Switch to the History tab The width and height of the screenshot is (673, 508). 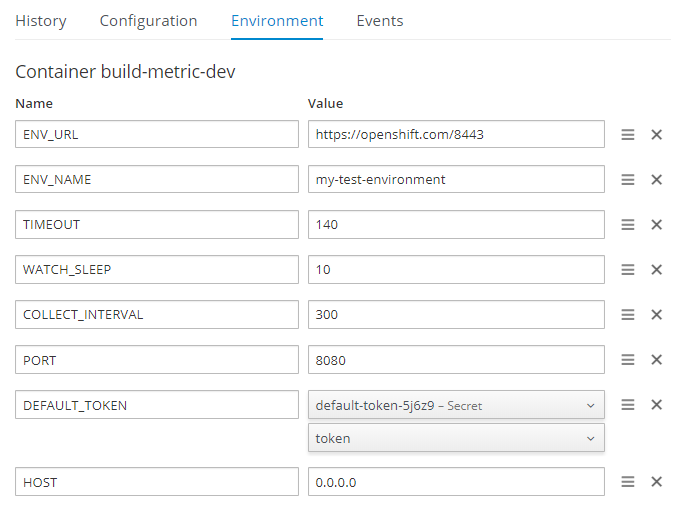[41, 21]
